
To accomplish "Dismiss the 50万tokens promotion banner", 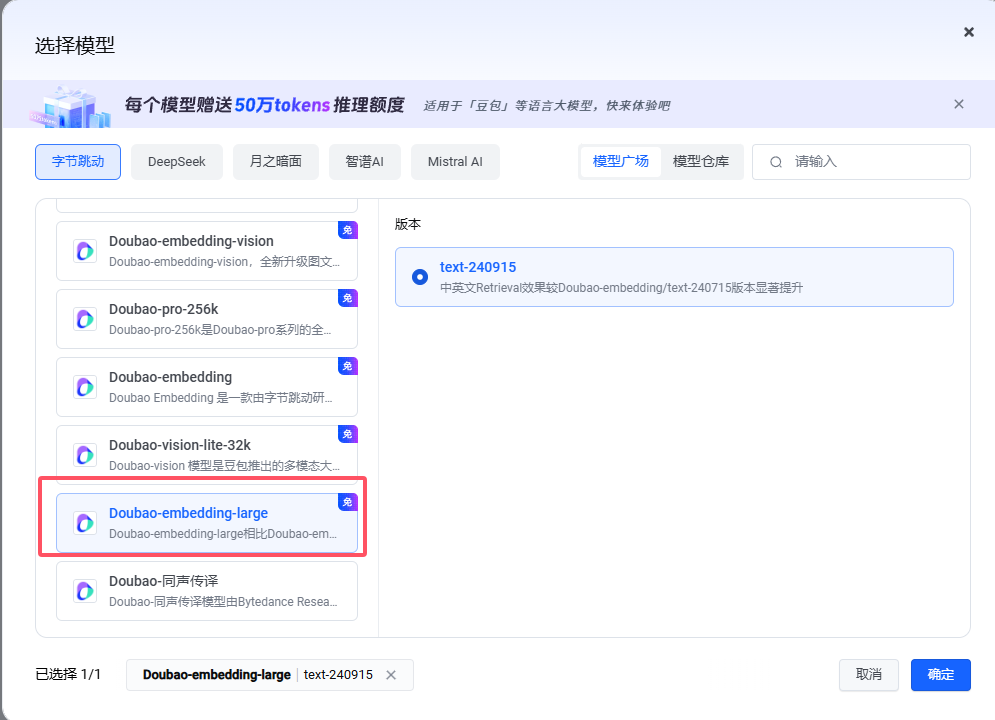I will (x=959, y=104).
